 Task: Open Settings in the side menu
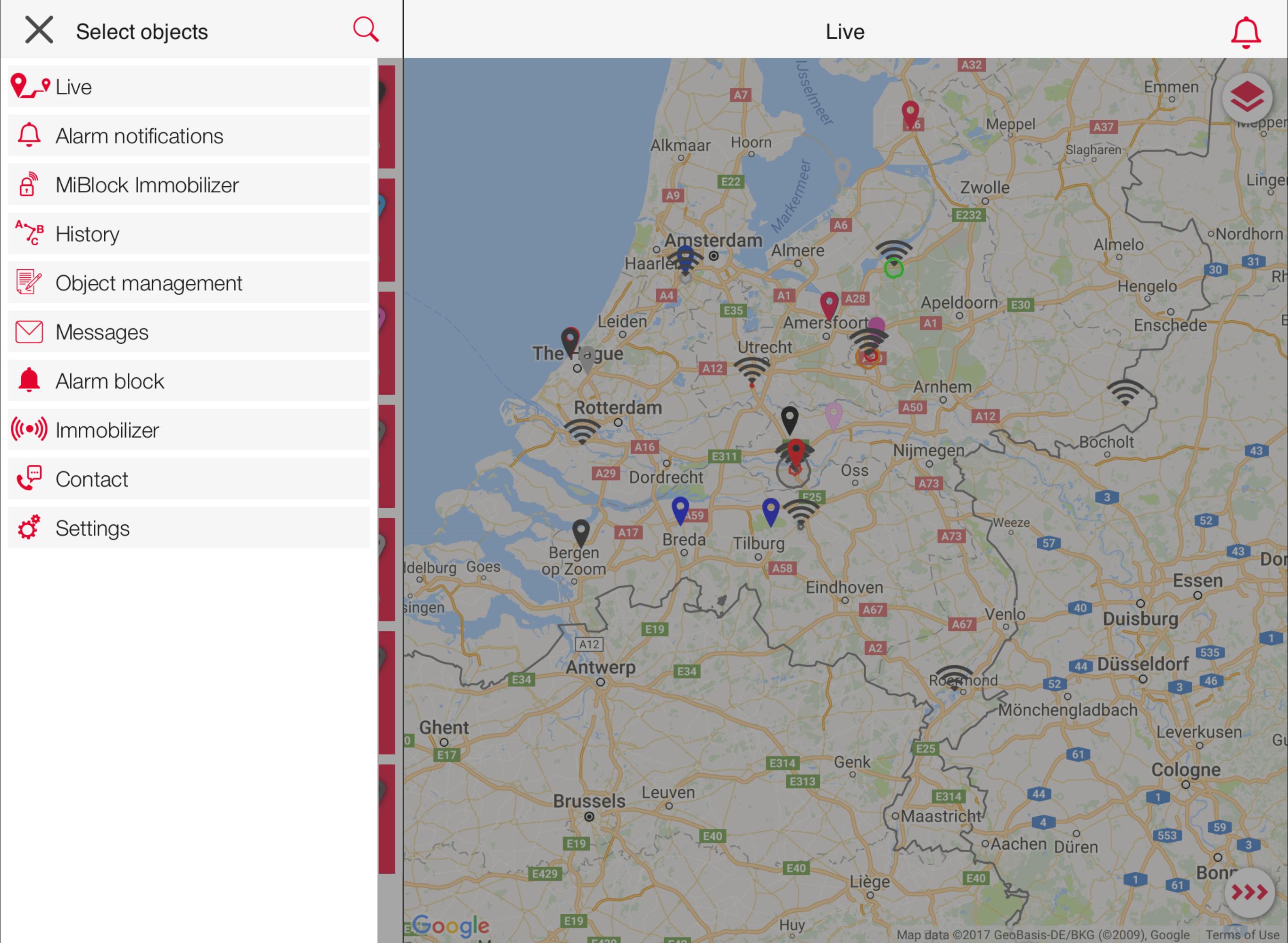pyautogui.click(x=189, y=528)
